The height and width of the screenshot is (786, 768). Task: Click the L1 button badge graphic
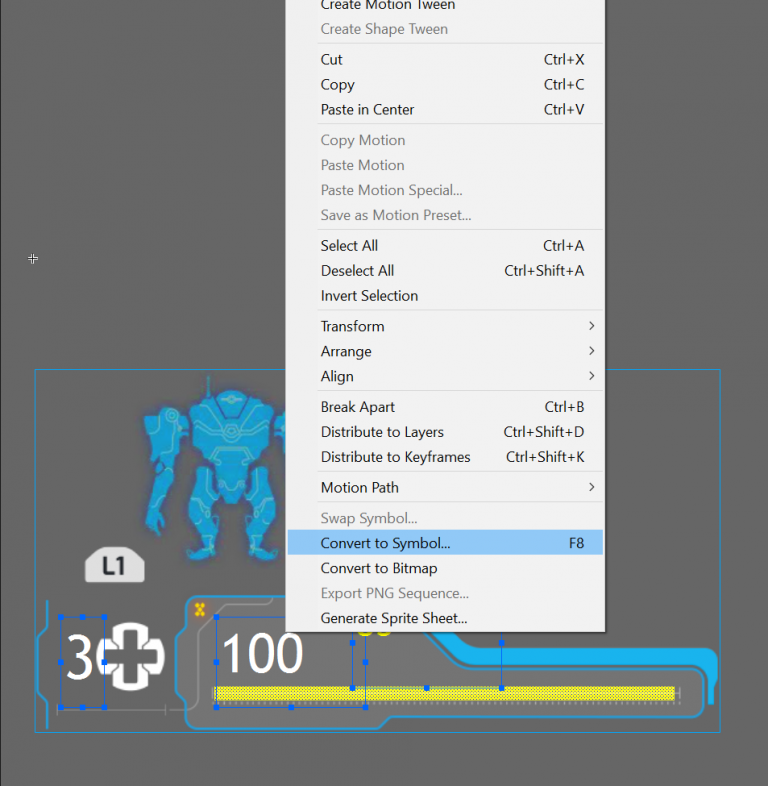pyautogui.click(x=114, y=566)
